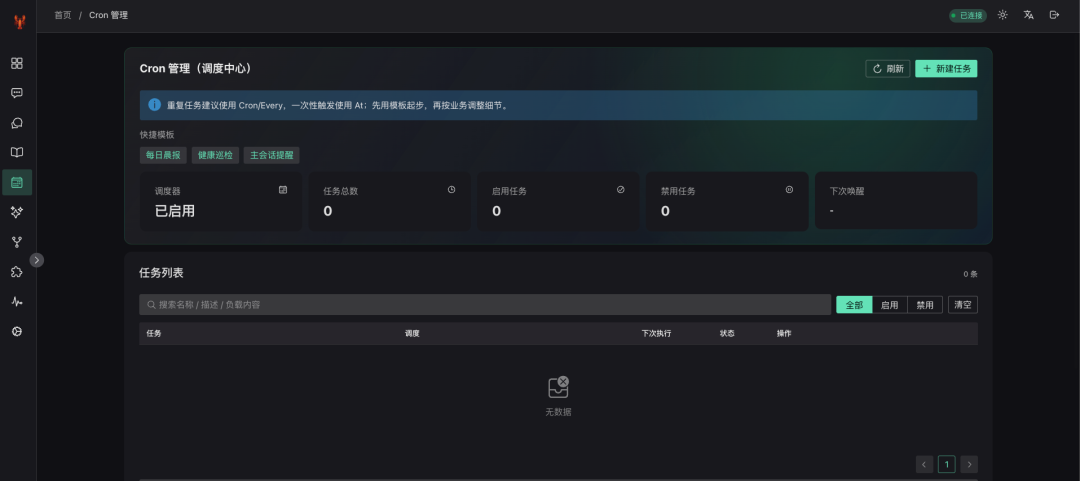This screenshot has height=481, width=1080.
Task: Click the 清空 clear button
Action: point(963,305)
